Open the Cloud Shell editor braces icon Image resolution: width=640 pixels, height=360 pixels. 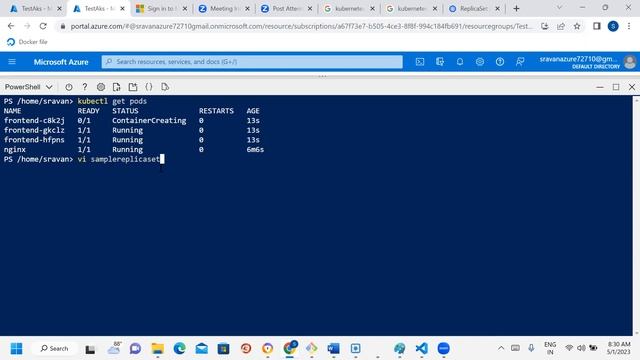pyautogui.click(x=149, y=87)
